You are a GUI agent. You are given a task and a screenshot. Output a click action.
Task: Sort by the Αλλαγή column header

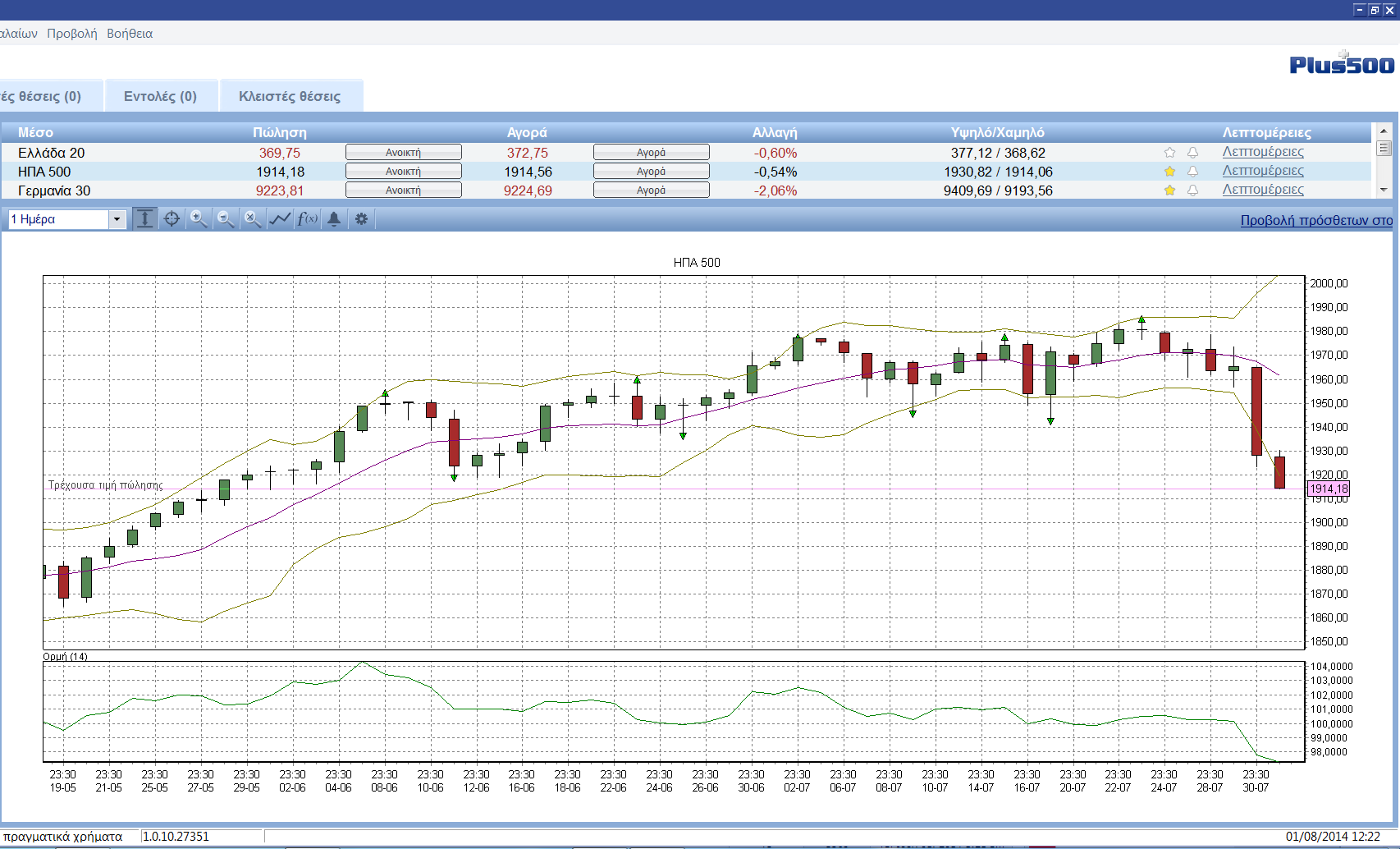(x=775, y=132)
